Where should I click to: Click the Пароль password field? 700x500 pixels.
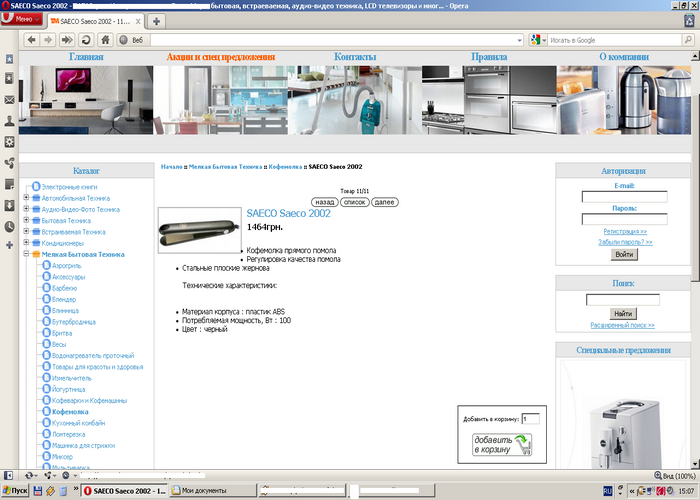pos(624,219)
